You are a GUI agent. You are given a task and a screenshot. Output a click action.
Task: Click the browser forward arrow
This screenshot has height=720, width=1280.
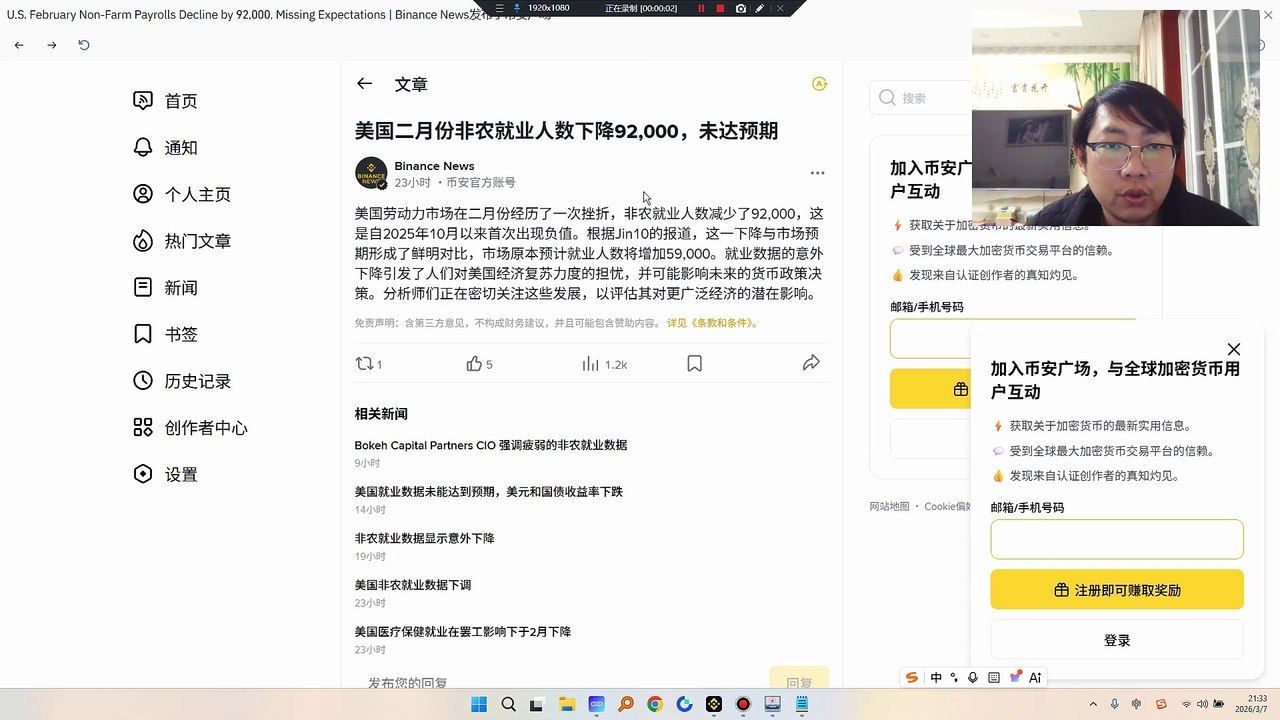tap(52, 45)
